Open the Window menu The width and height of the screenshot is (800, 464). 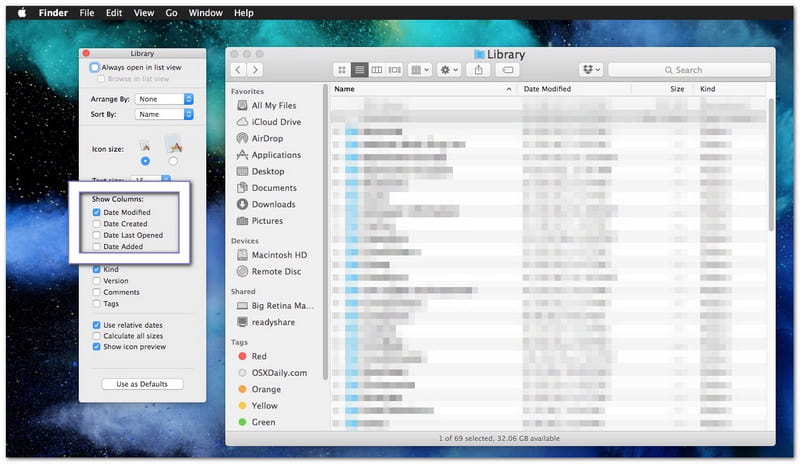coord(206,13)
